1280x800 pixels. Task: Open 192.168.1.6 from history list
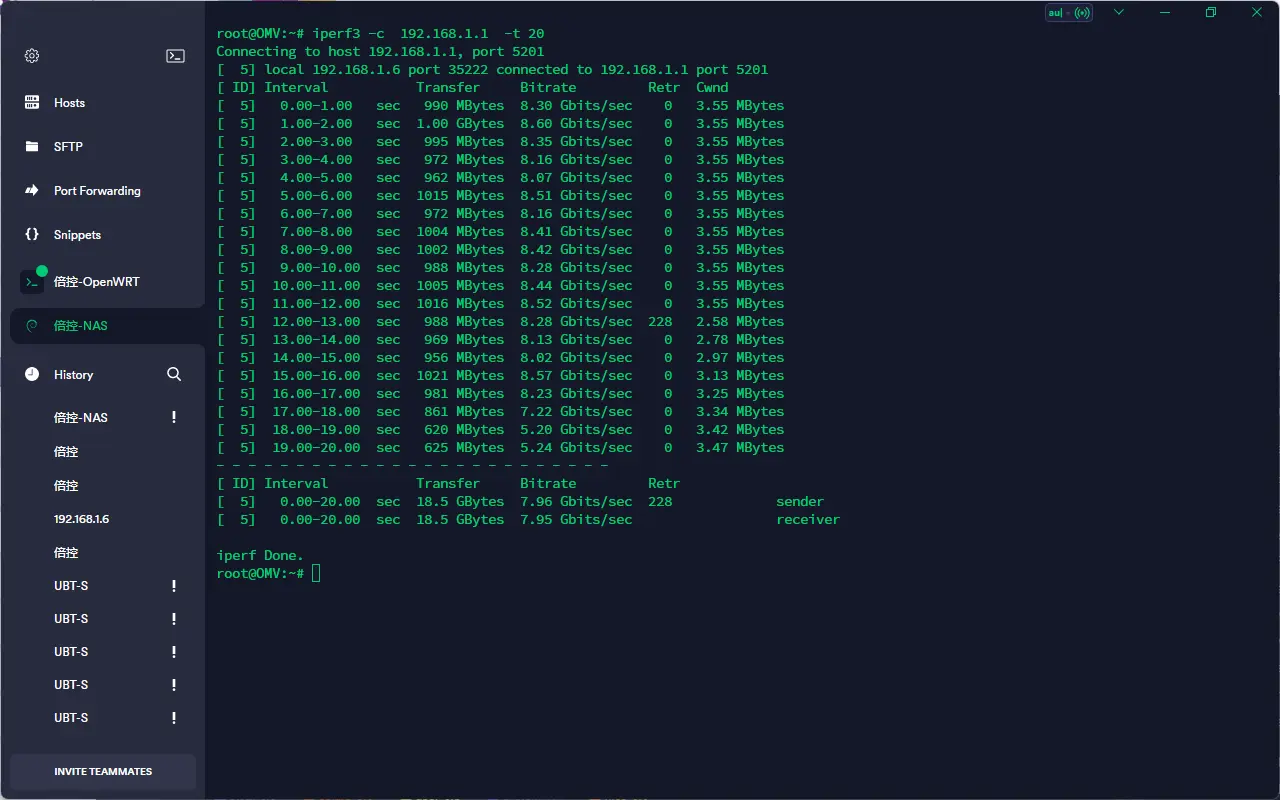[x=81, y=519]
